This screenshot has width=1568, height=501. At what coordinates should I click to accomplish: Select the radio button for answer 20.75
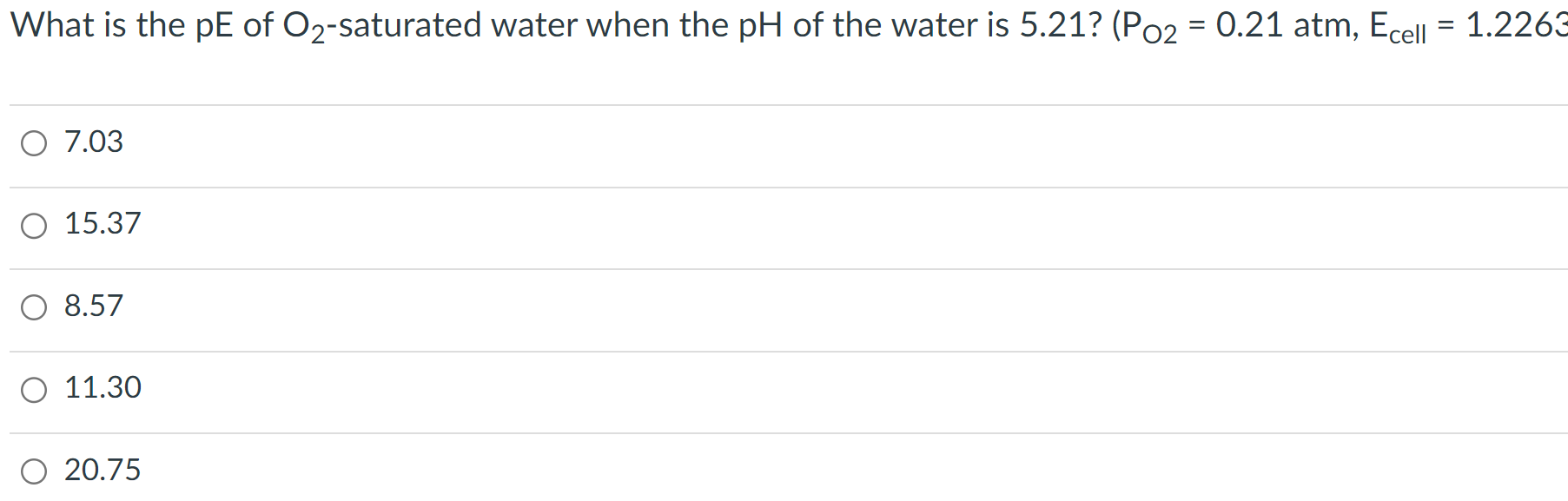(34, 472)
